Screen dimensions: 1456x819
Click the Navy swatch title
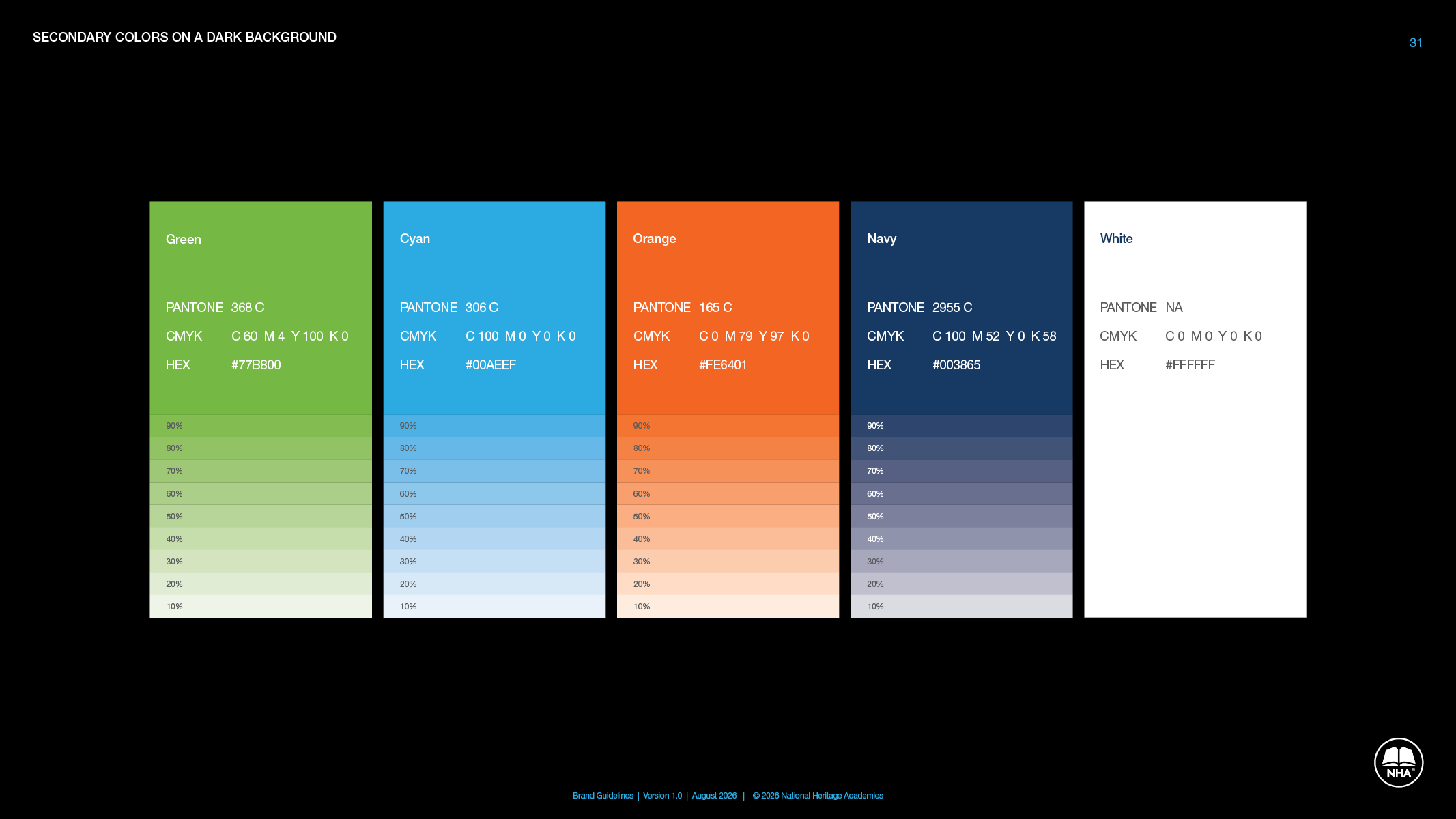point(881,239)
